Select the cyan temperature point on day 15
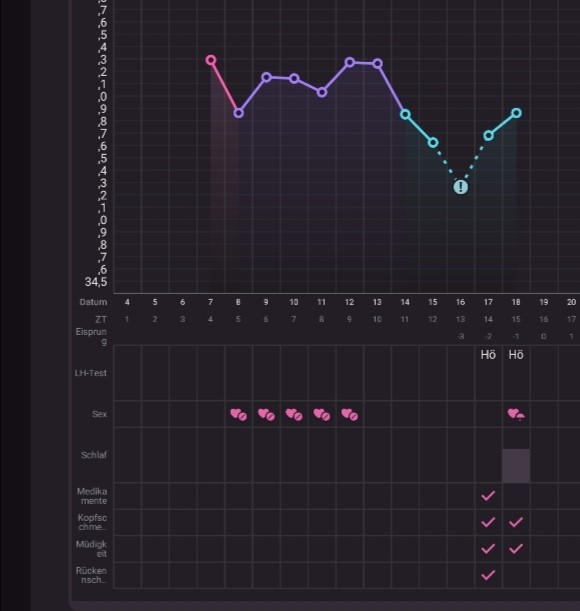Viewport: 580px width, 611px height. point(433,143)
